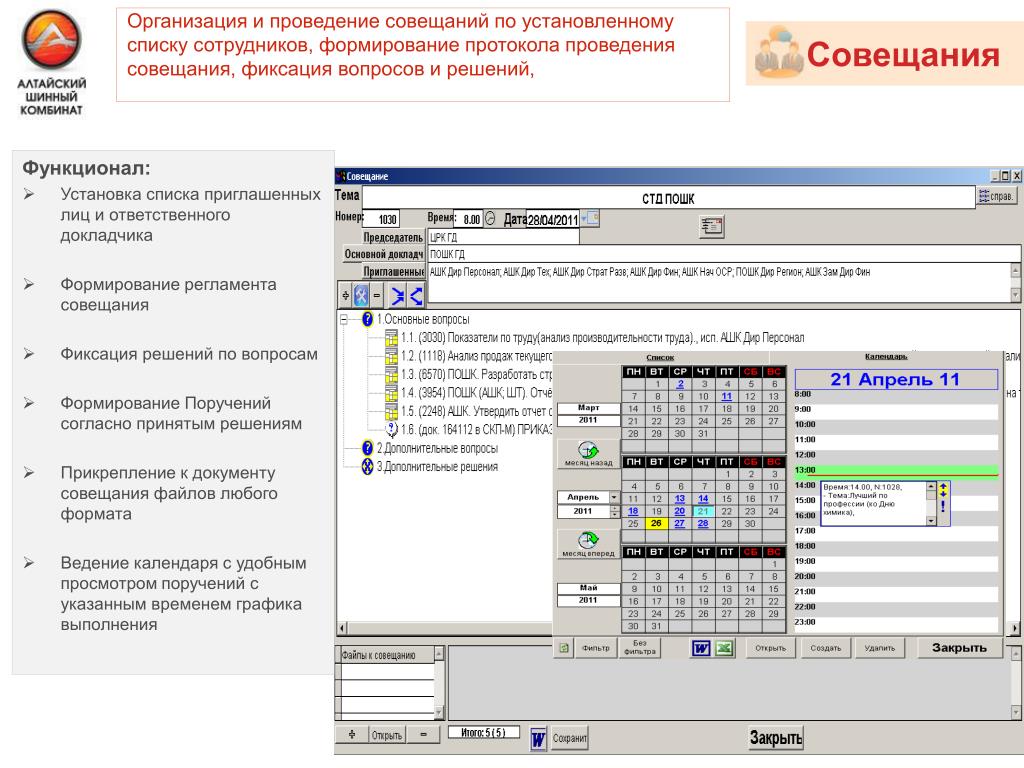Click the minus button in the agenda toolbar
Viewport: 1024px width, 768px height.
376,296
